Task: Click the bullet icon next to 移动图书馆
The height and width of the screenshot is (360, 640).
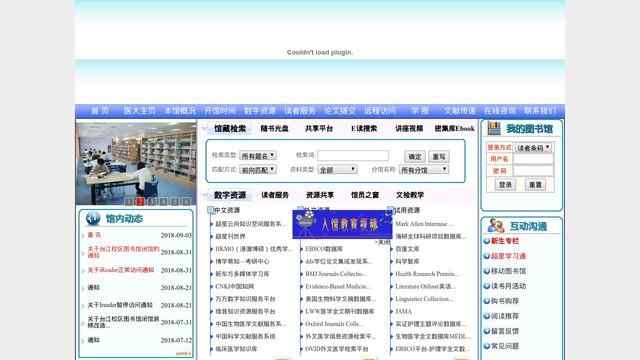Action: coord(487,271)
